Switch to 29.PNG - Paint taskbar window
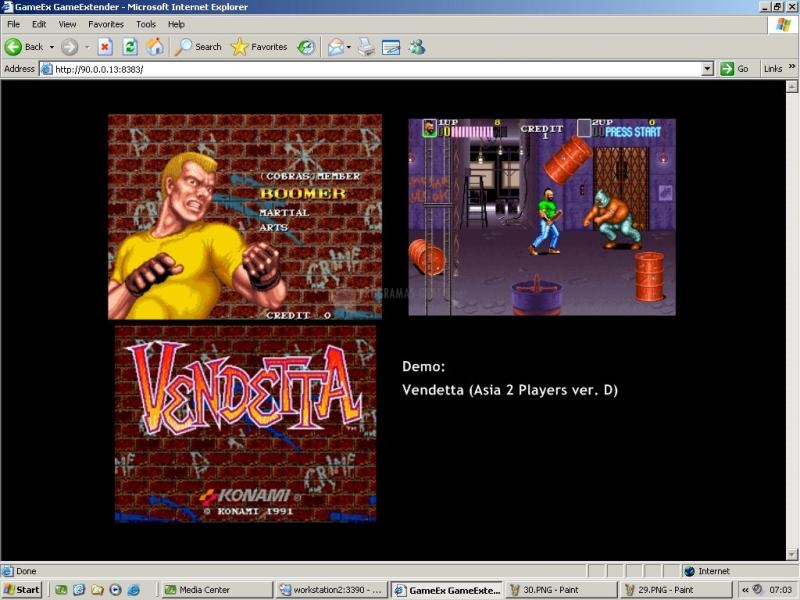The image size is (800, 600). [x=677, y=590]
